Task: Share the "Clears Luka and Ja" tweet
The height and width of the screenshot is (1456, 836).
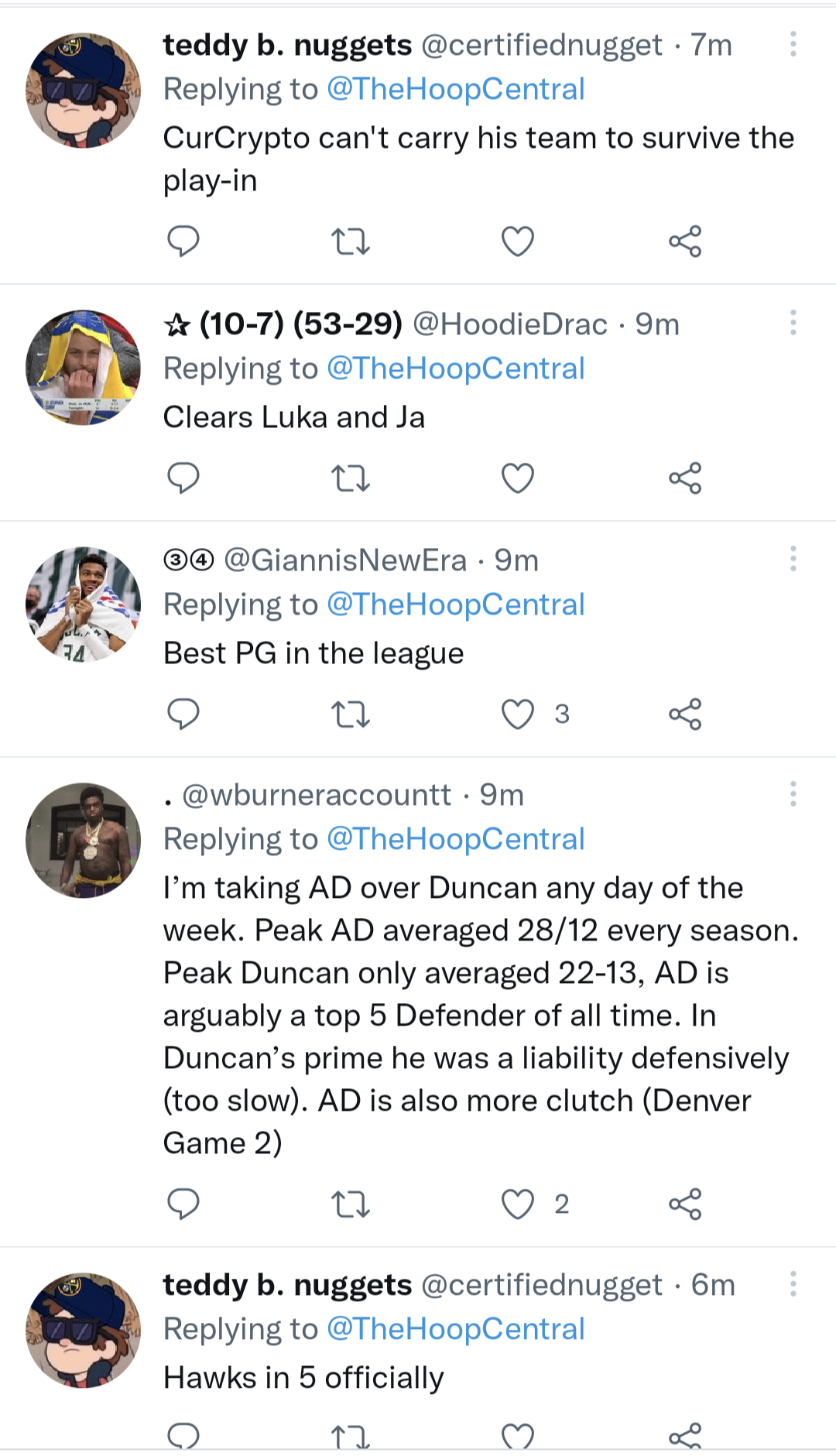Action: click(x=685, y=478)
